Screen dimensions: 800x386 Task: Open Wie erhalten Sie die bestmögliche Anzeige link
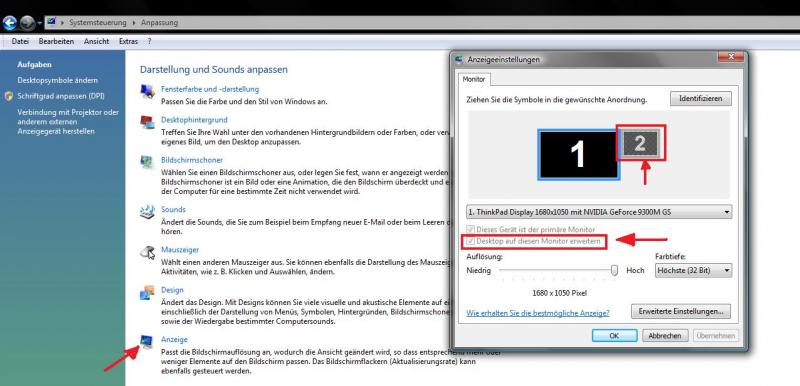click(x=538, y=313)
